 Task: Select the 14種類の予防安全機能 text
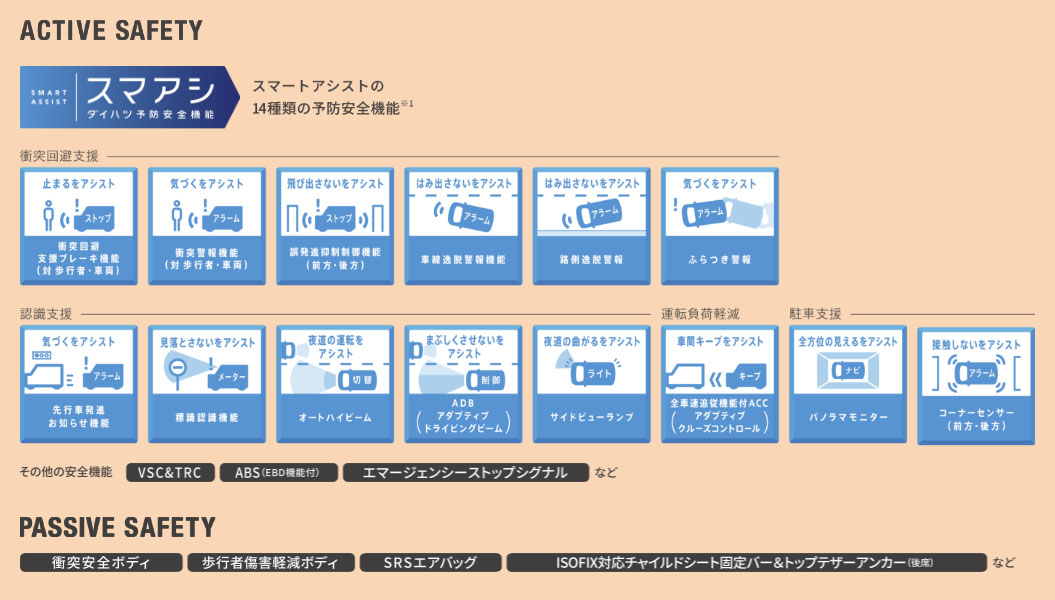[326, 108]
